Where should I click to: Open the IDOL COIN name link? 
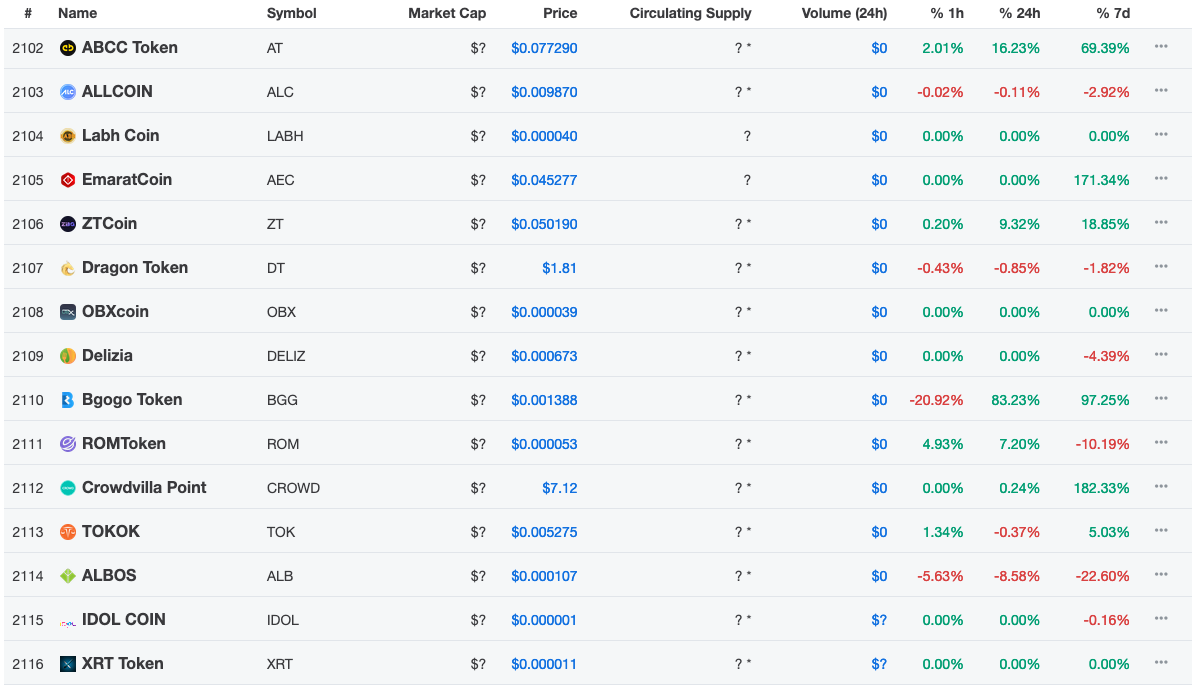pyautogui.click(x=124, y=620)
